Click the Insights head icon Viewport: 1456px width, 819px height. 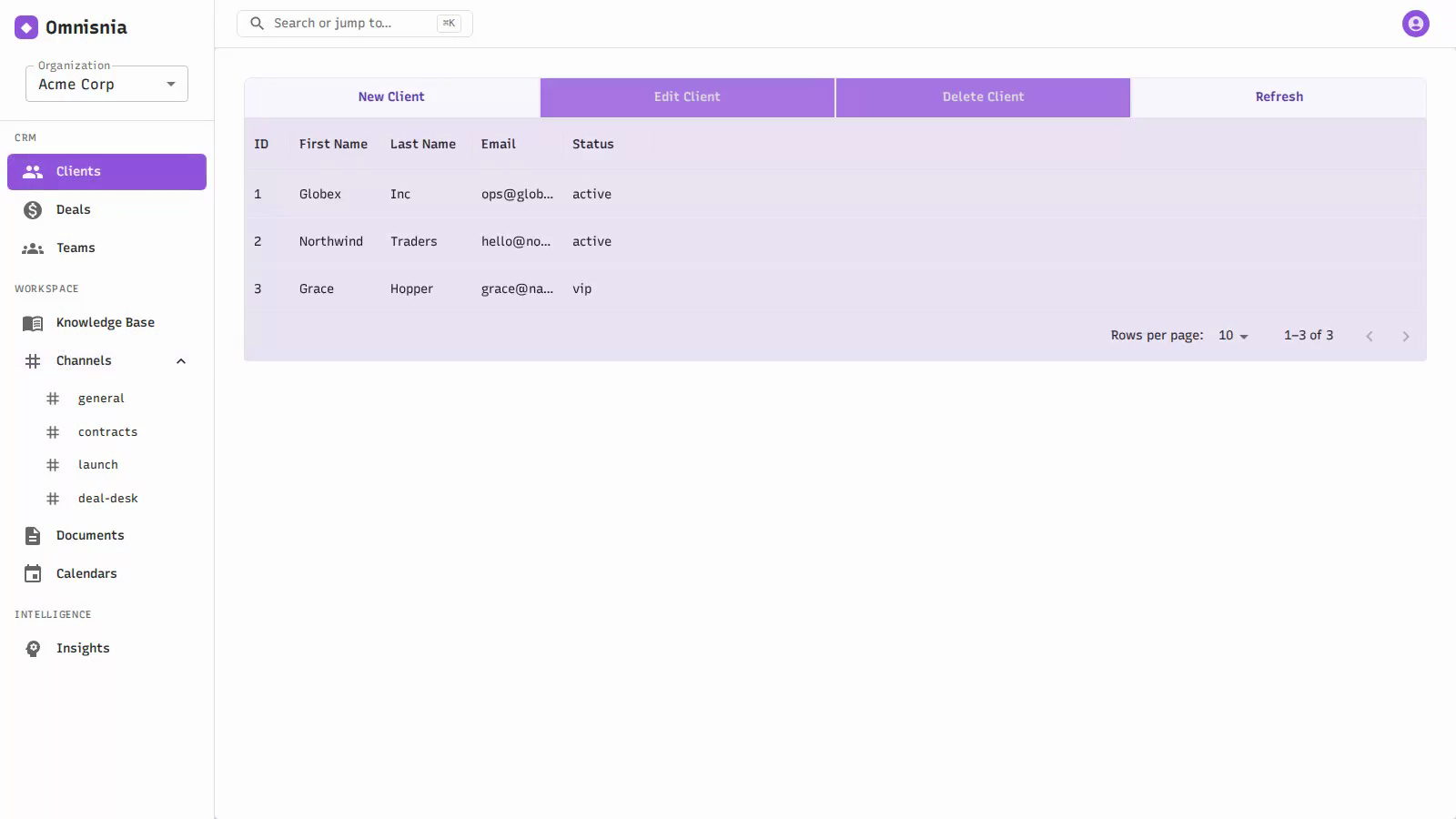click(x=33, y=649)
